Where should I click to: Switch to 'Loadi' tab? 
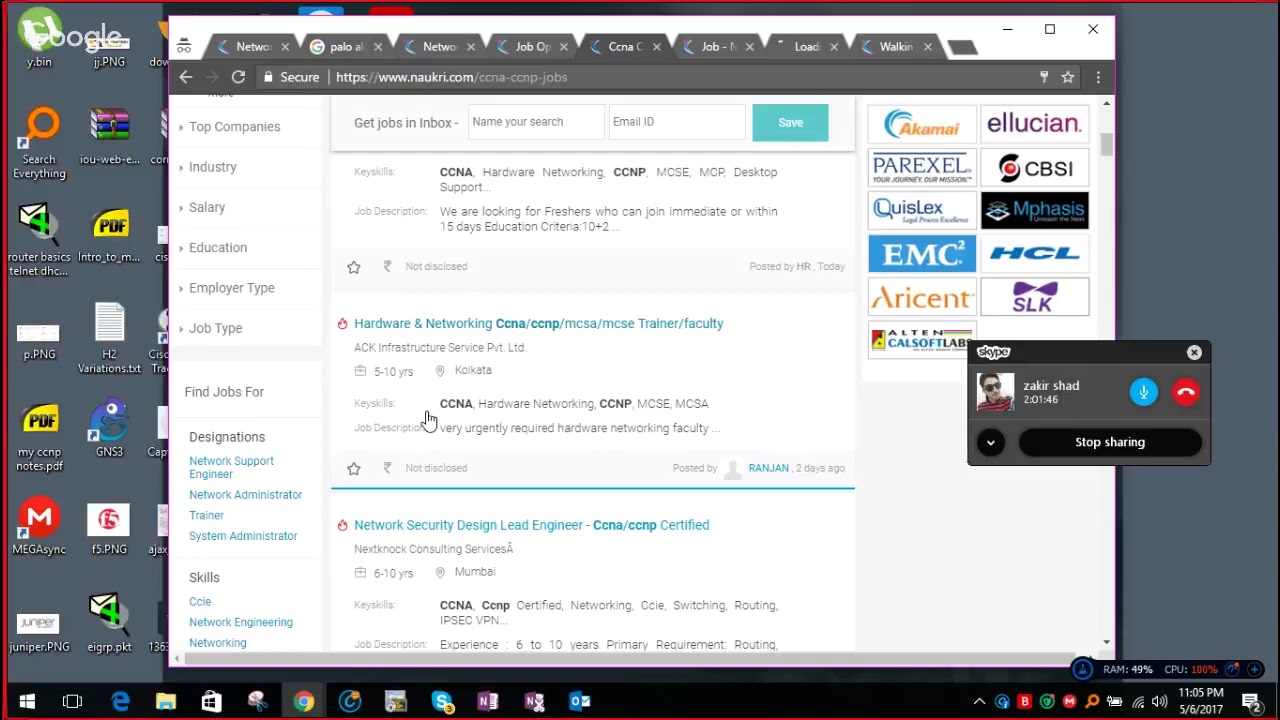coord(806,46)
